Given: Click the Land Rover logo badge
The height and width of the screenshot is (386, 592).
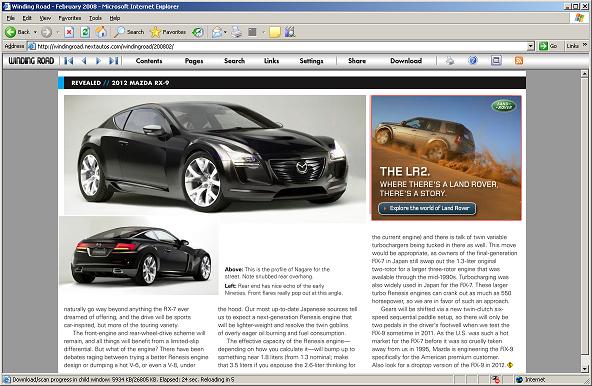Looking at the screenshot, I should click(x=503, y=105).
